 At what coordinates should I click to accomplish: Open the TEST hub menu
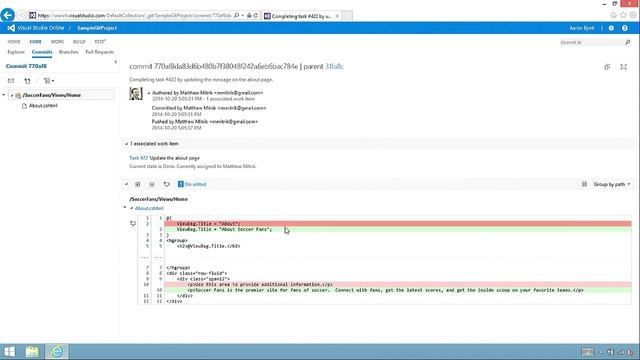pyautogui.click(x=100, y=42)
